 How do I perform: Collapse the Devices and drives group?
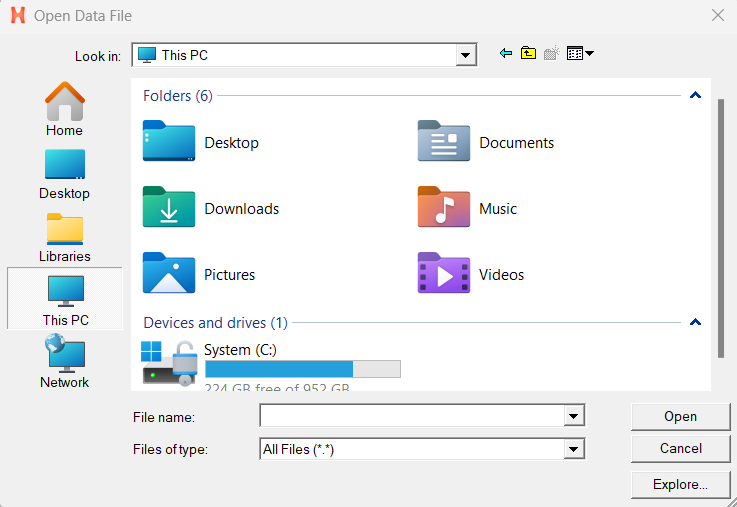tap(695, 322)
